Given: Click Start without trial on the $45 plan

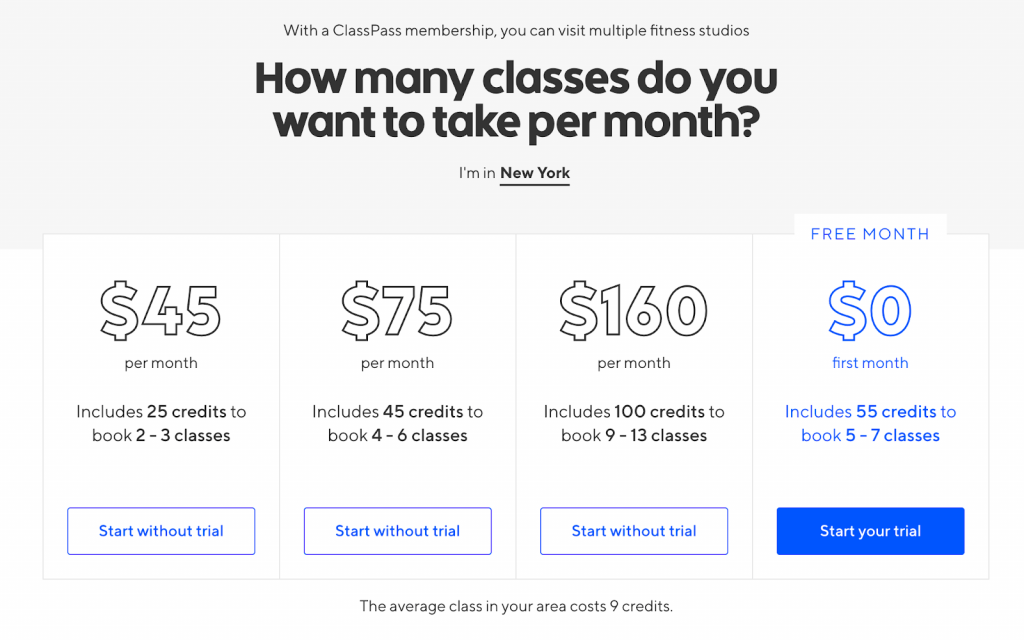Looking at the screenshot, I should coord(160,531).
